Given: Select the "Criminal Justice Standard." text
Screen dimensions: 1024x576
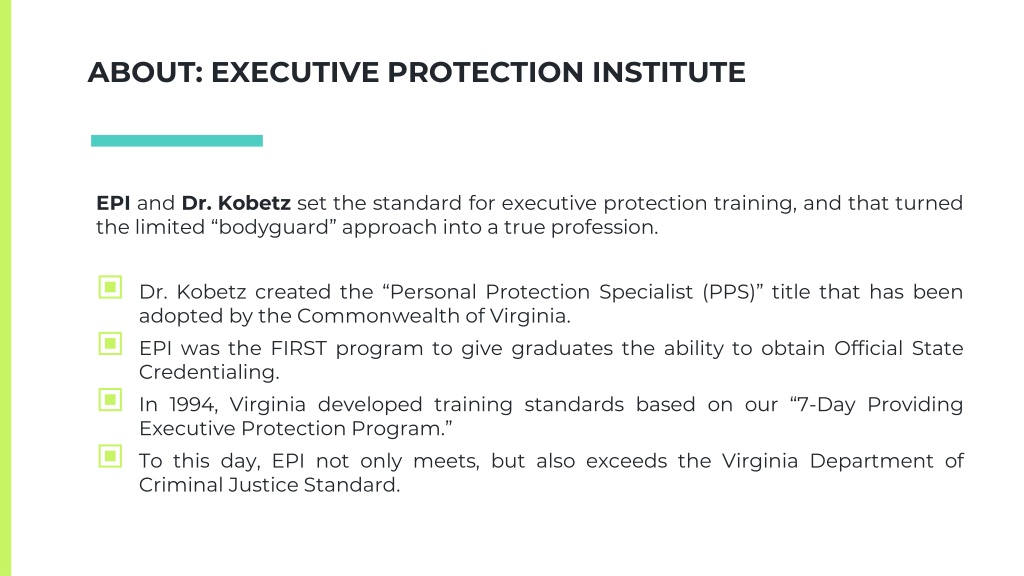Looking at the screenshot, I should click(x=269, y=485).
